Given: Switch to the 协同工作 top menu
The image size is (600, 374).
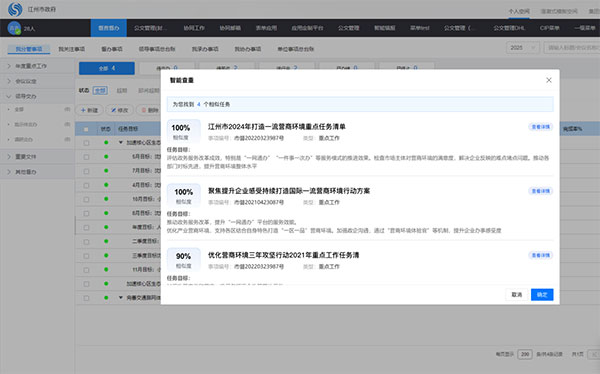Looking at the screenshot, I should 194,28.
